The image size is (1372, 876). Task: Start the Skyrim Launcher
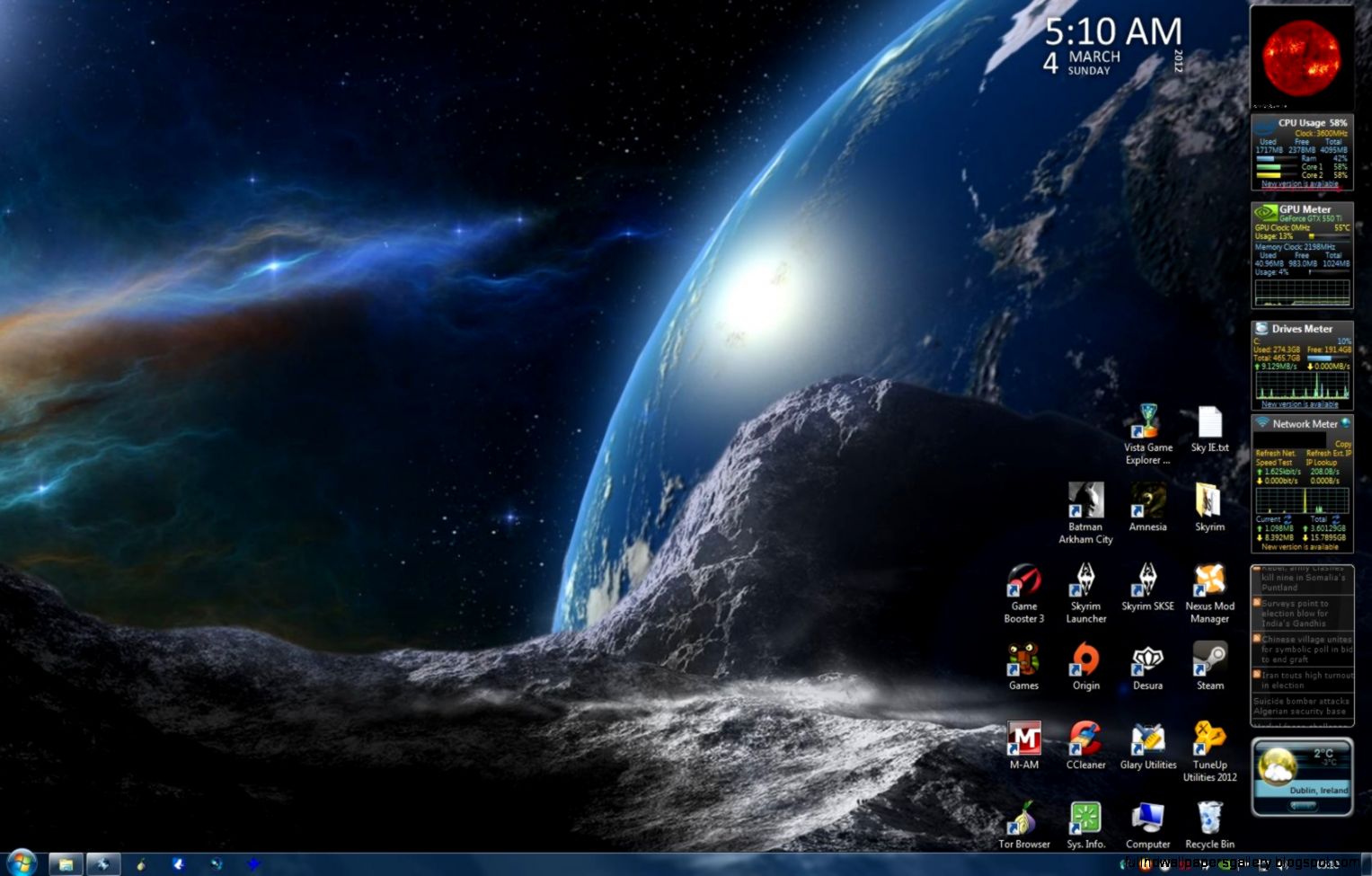(1085, 584)
